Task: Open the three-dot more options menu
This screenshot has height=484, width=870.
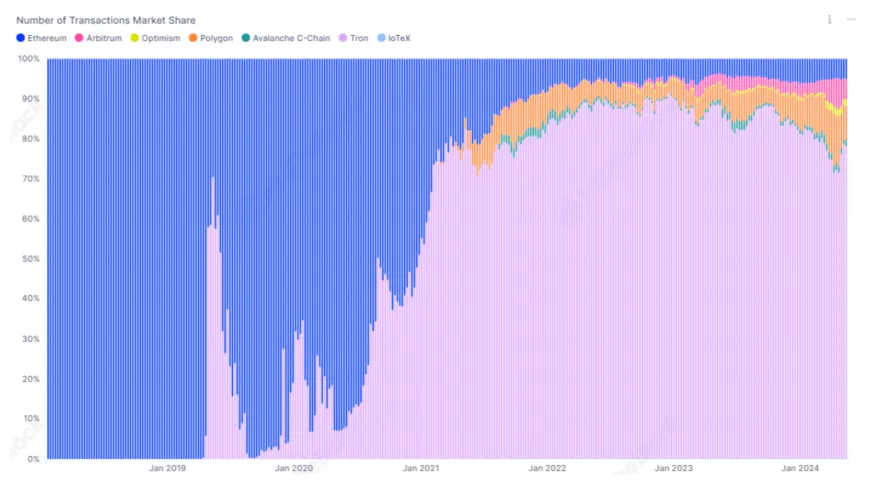Action: (x=851, y=19)
